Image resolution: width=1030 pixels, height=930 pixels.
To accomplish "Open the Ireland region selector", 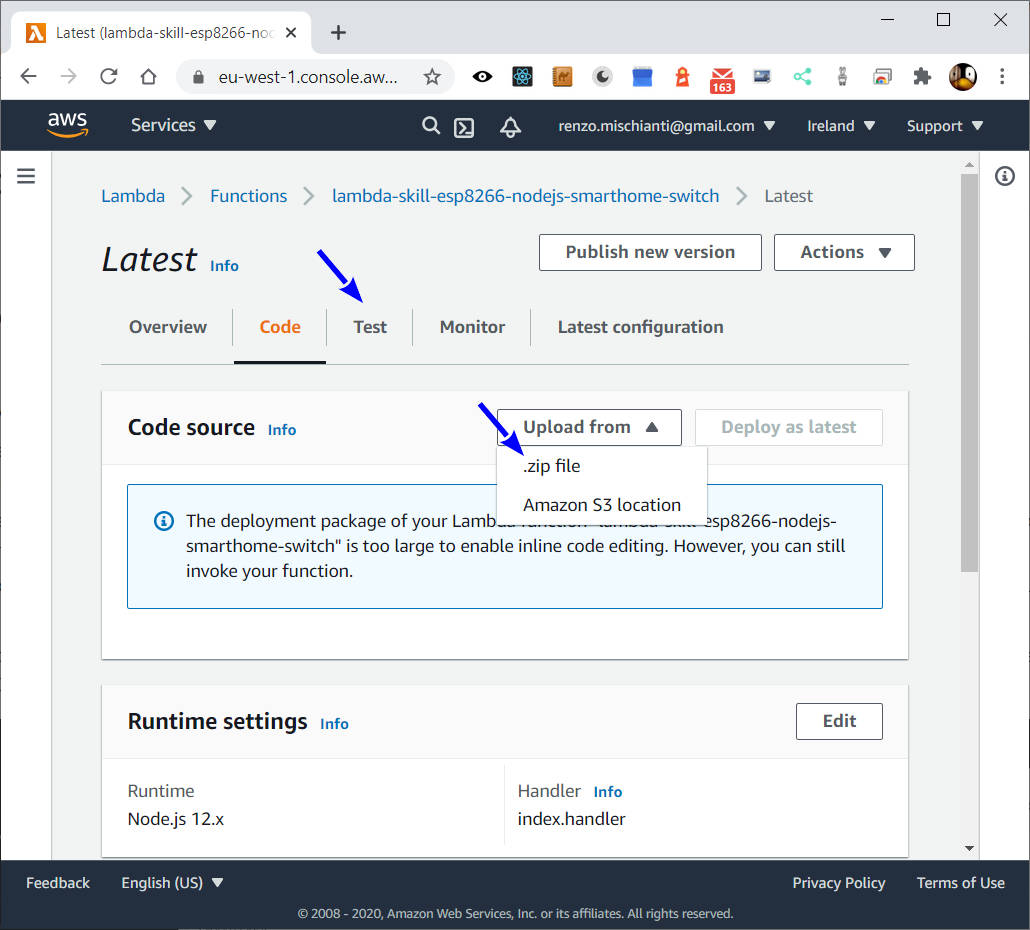I will point(840,126).
